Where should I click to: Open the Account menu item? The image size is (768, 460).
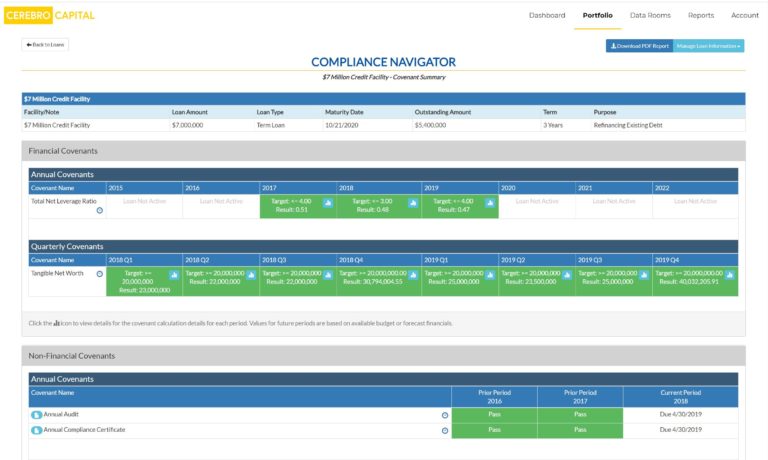tap(744, 15)
